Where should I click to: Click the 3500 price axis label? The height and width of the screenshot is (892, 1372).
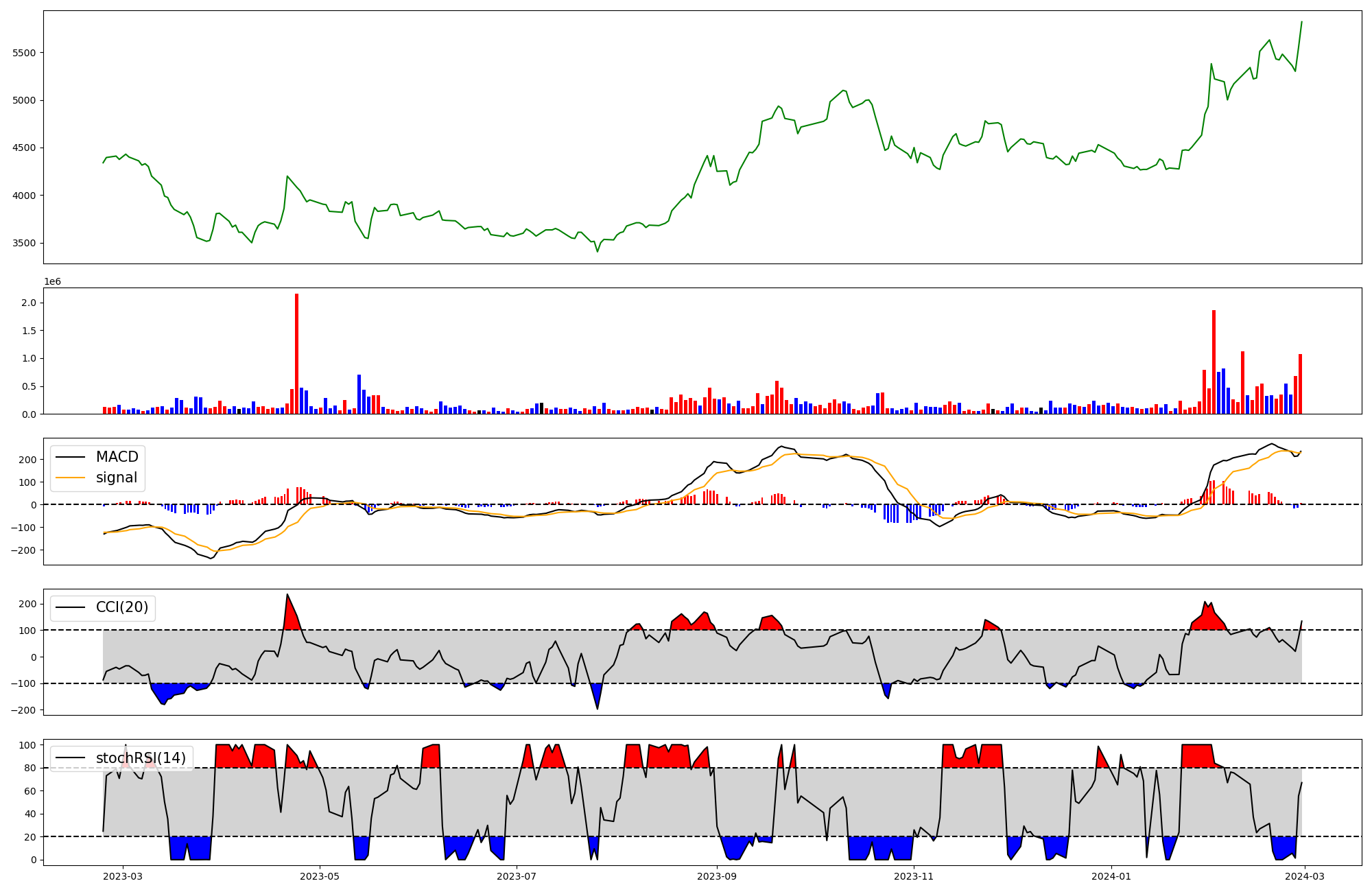[x=24, y=244]
